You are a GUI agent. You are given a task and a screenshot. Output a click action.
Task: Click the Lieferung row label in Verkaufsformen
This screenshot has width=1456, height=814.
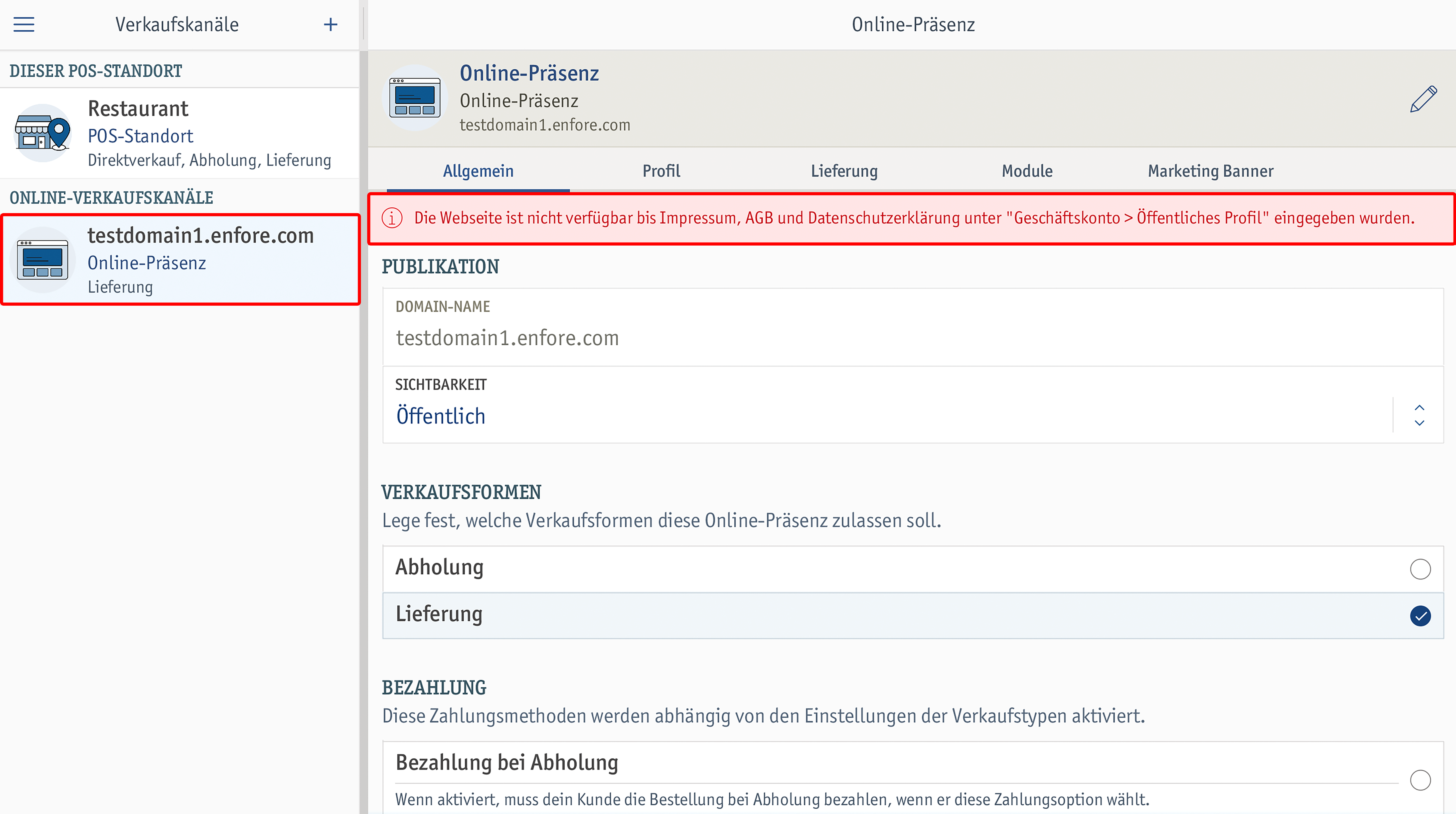click(439, 614)
